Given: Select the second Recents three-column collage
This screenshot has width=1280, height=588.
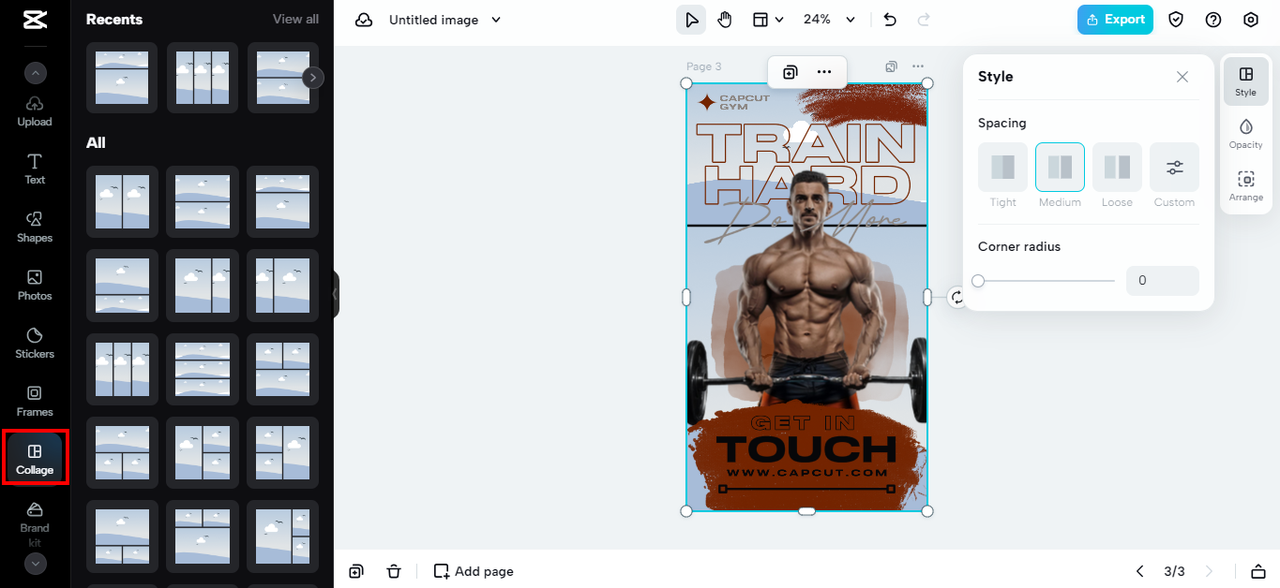Looking at the screenshot, I should 202,77.
